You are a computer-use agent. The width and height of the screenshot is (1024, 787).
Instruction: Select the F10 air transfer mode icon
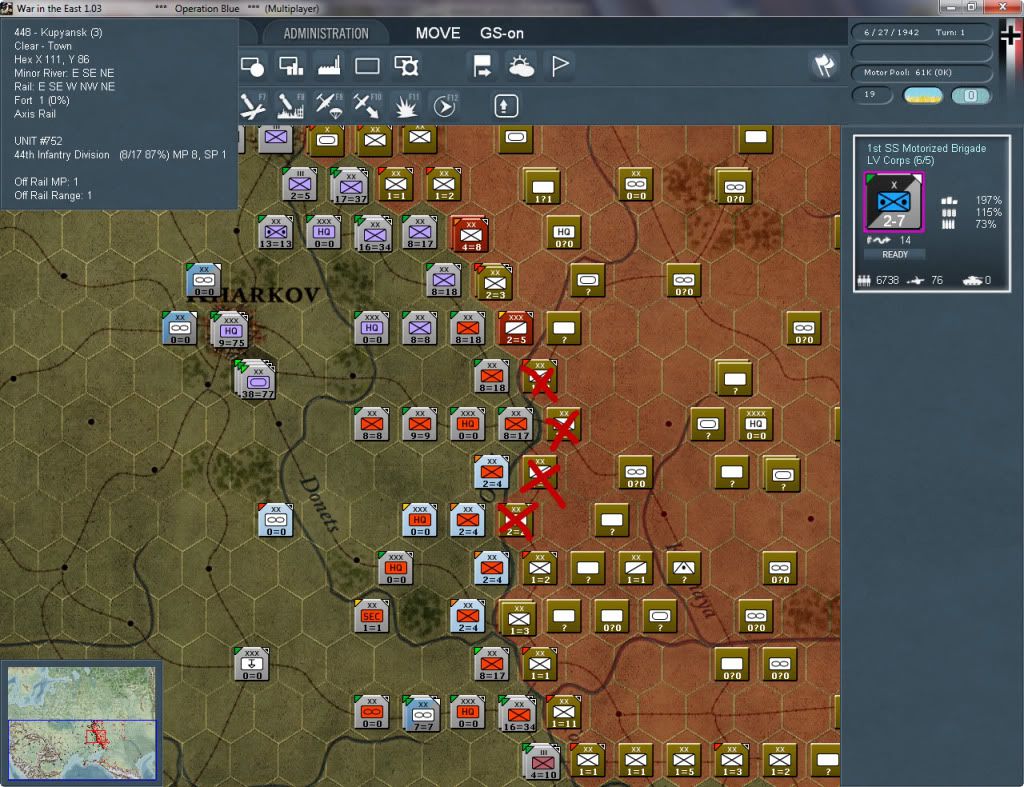coord(367,106)
